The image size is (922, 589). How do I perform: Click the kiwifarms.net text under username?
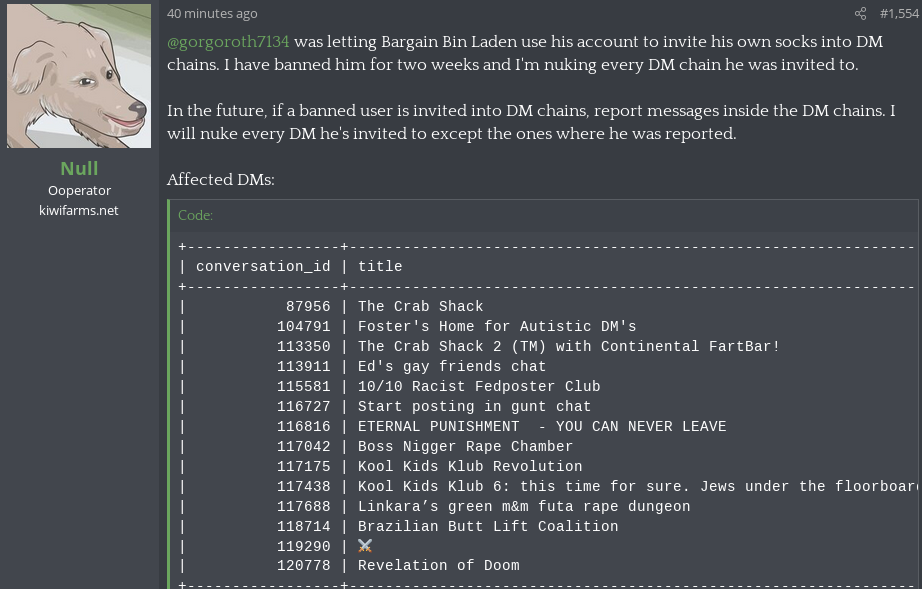coord(79,210)
